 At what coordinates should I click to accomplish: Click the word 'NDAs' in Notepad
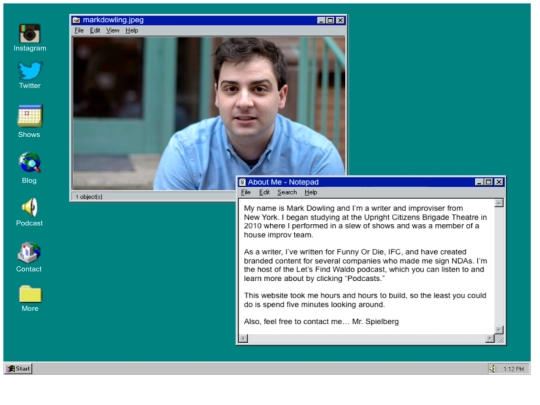pos(463,261)
